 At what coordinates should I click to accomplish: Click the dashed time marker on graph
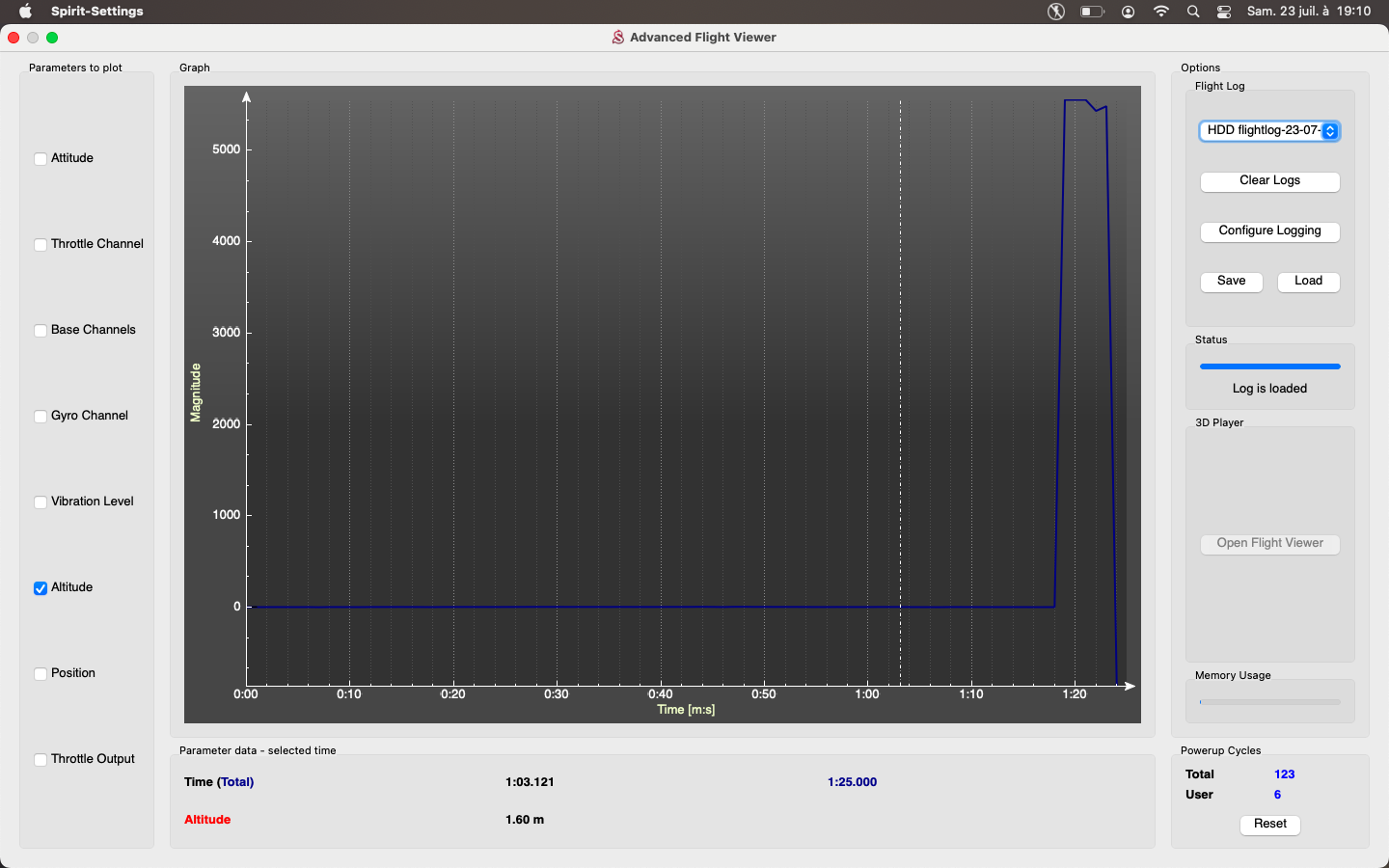[901, 386]
